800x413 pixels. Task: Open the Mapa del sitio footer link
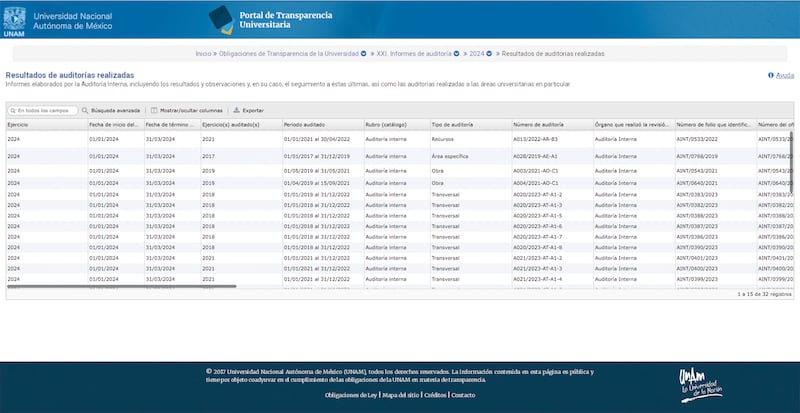click(400, 395)
